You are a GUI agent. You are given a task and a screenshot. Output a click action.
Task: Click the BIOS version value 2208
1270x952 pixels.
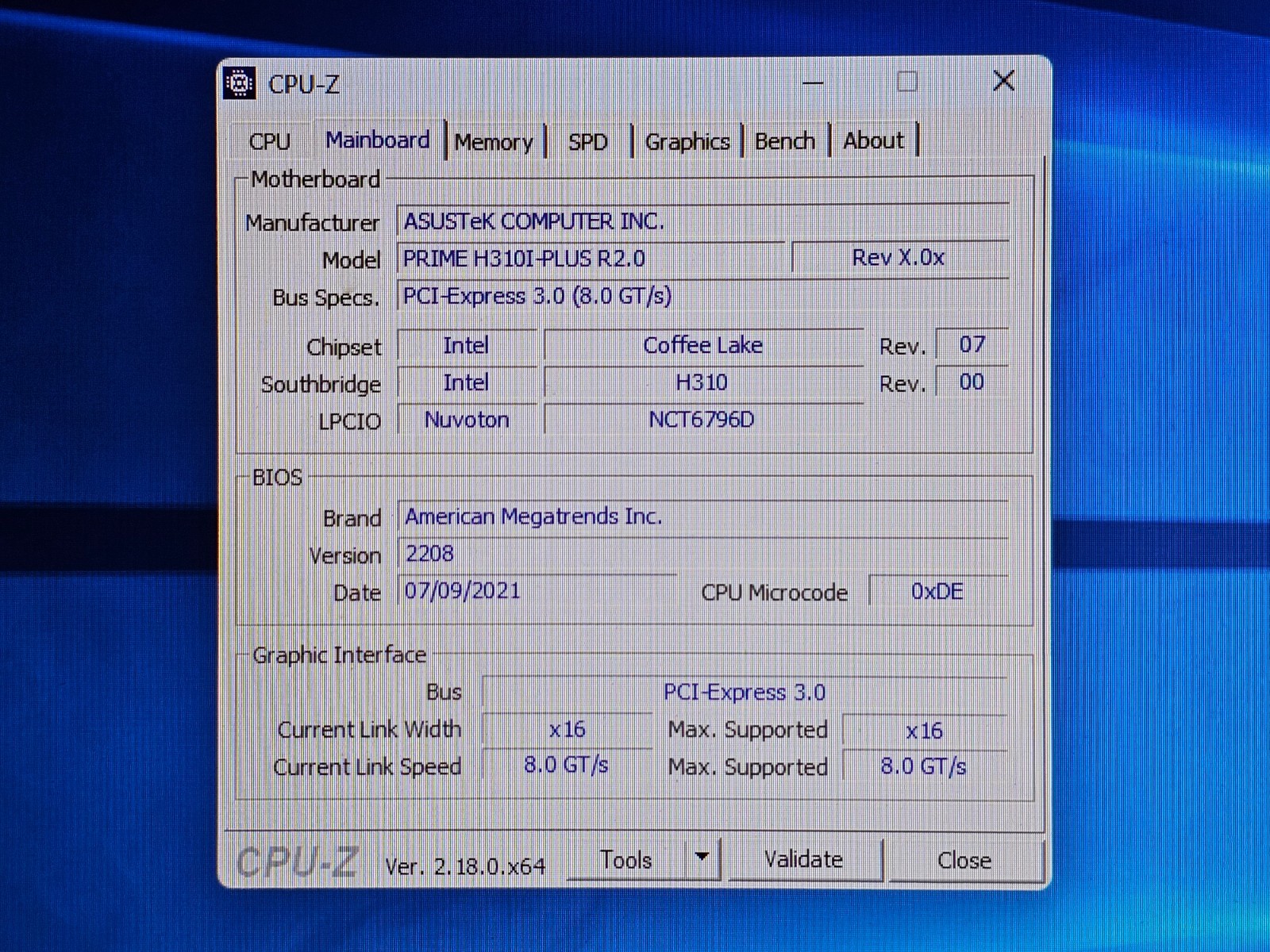pyautogui.click(x=703, y=554)
